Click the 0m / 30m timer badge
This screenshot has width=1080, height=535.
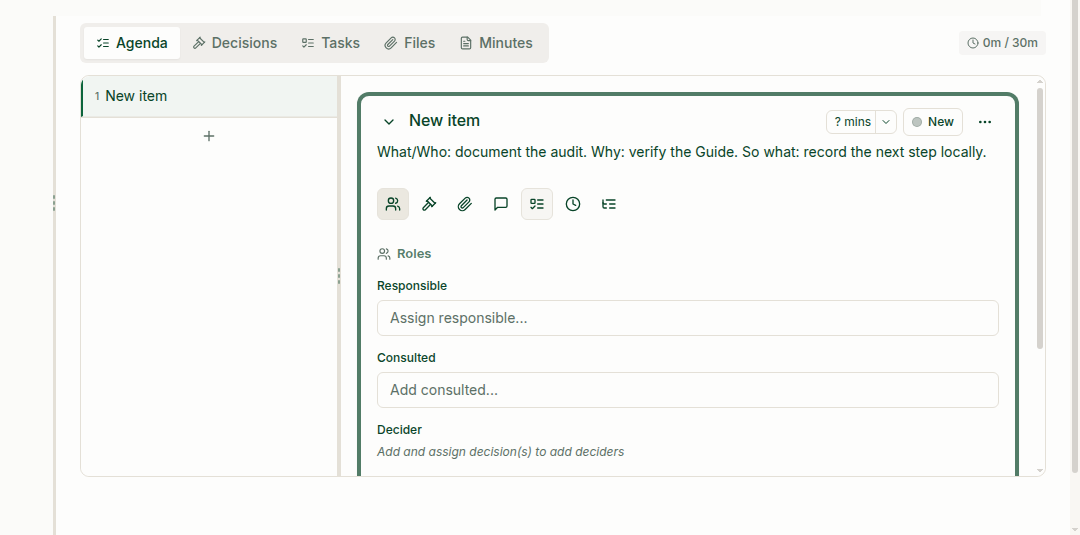coord(1002,43)
